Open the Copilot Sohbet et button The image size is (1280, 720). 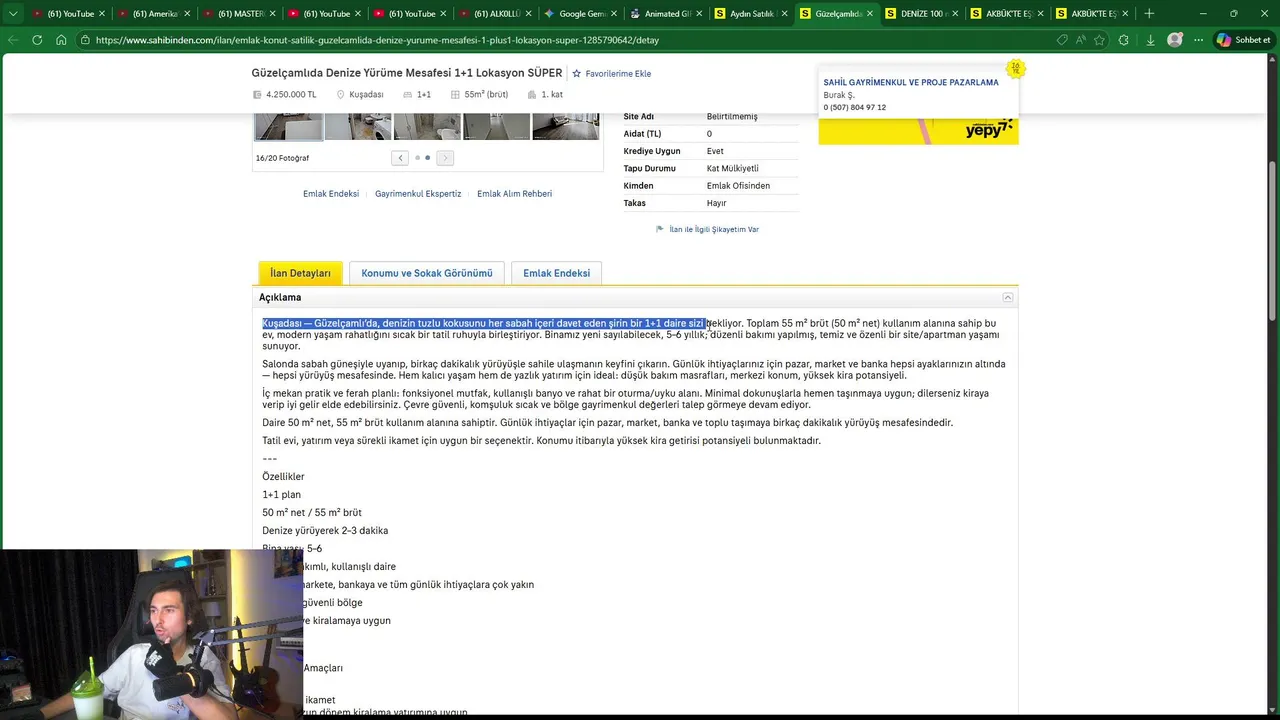click(1243, 40)
